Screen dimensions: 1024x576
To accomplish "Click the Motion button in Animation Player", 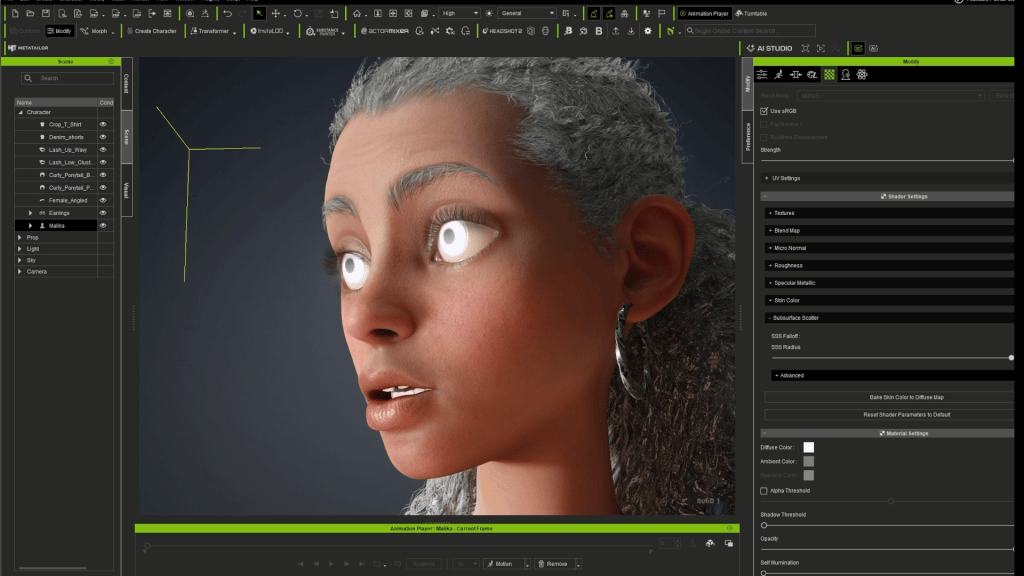I will (x=503, y=564).
